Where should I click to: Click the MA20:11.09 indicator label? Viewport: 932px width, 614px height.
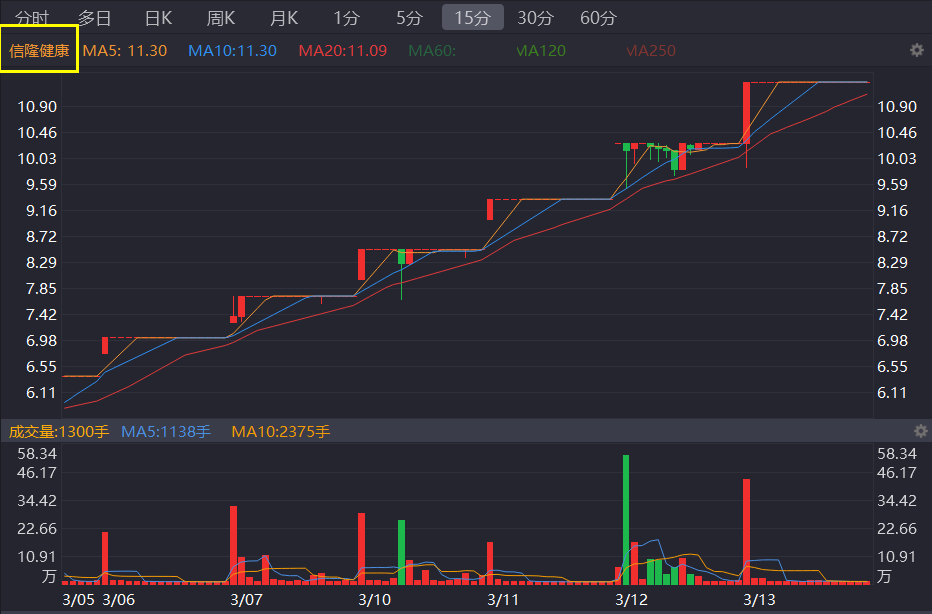click(343, 51)
